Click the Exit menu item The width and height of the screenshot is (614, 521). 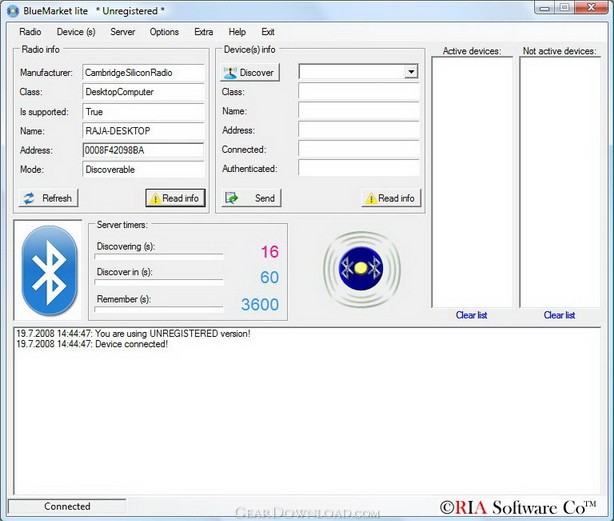click(268, 32)
